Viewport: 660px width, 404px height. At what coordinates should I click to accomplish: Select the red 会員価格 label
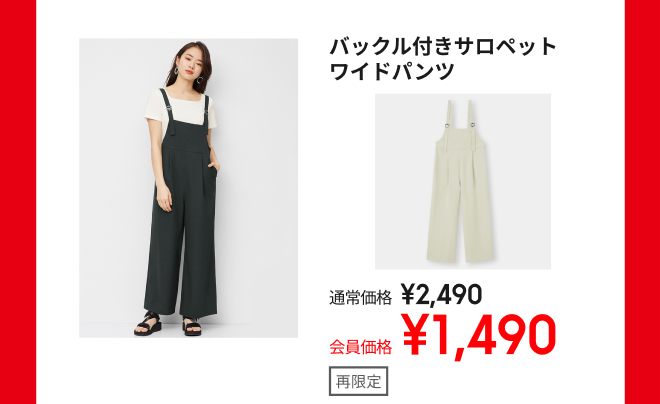click(360, 347)
